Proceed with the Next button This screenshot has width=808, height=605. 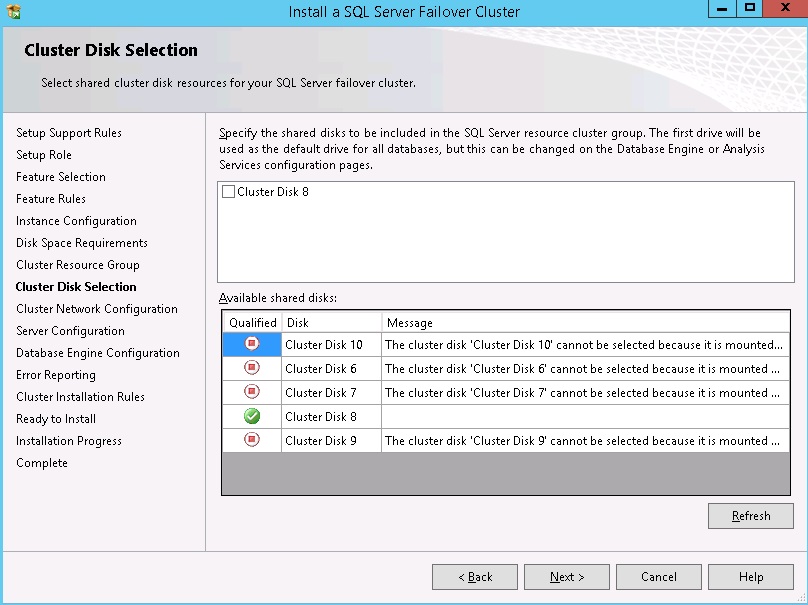click(x=567, y=577)
